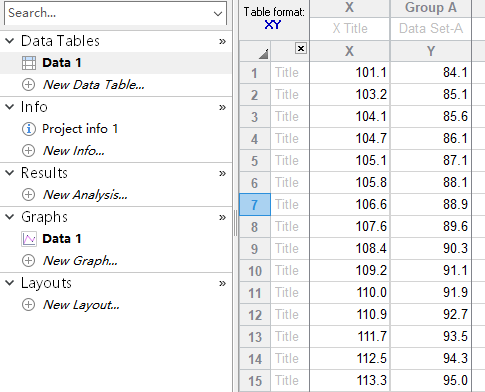
Task: Start a New Analysis
Action: coord(85,195)
